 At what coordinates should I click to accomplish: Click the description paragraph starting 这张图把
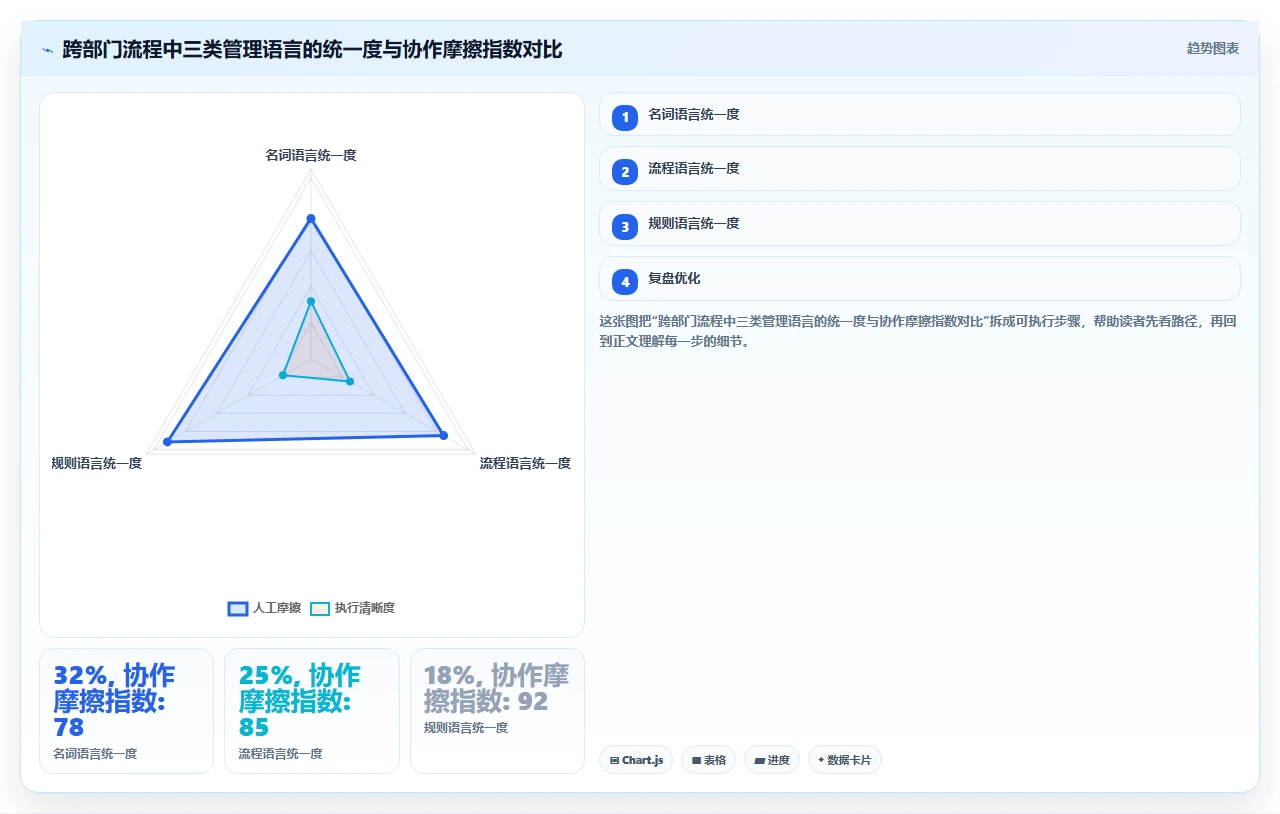pyautogui.click(x=919, y=331)
